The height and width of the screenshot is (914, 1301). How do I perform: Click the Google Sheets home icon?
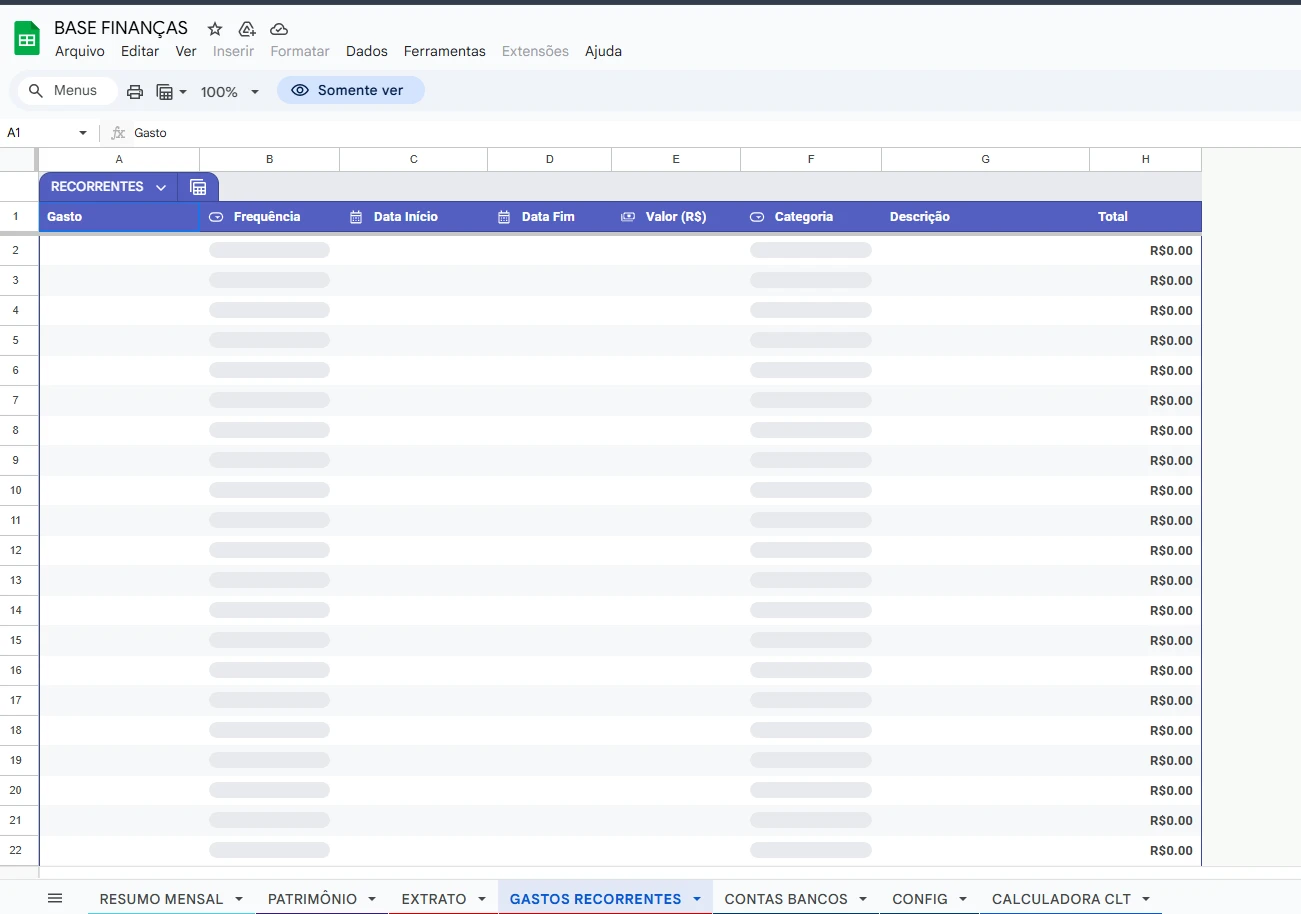27,39
